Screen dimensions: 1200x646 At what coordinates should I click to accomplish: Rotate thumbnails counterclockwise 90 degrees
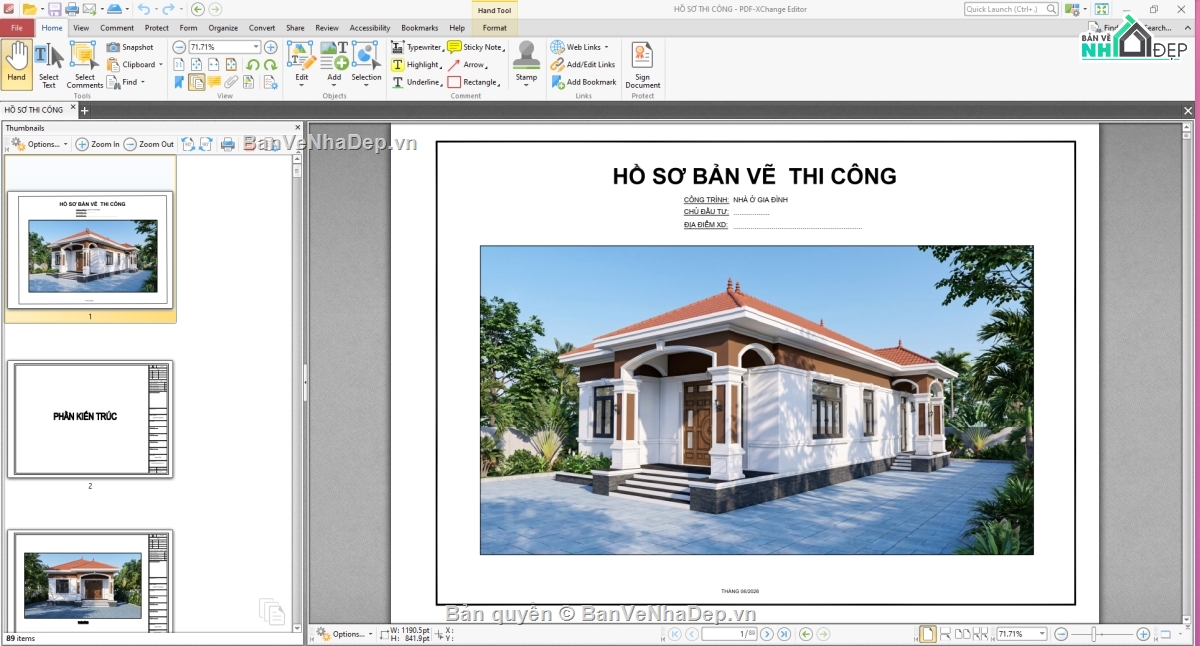[188, 144]
